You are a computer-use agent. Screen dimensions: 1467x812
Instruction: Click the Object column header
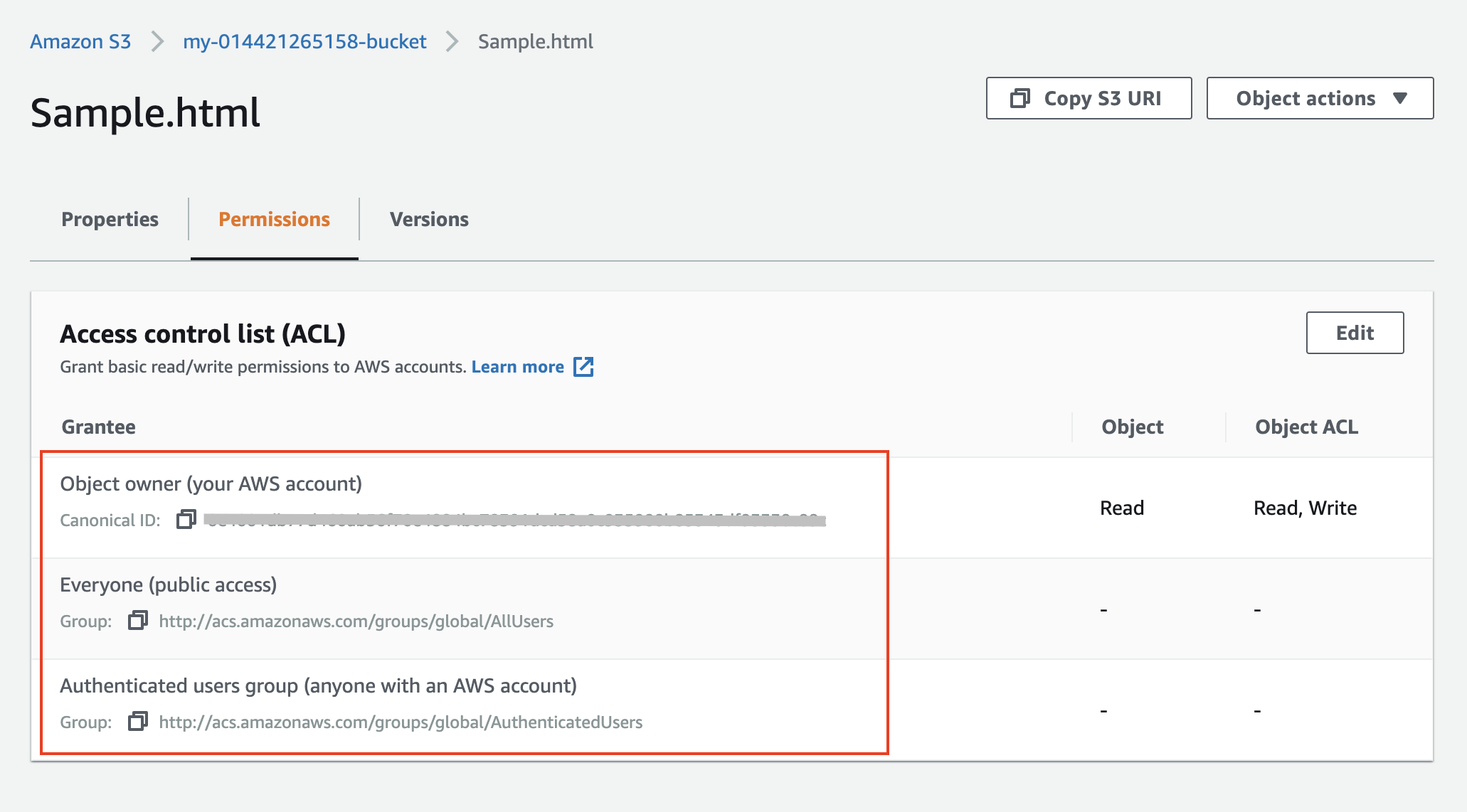point(1132,427)
